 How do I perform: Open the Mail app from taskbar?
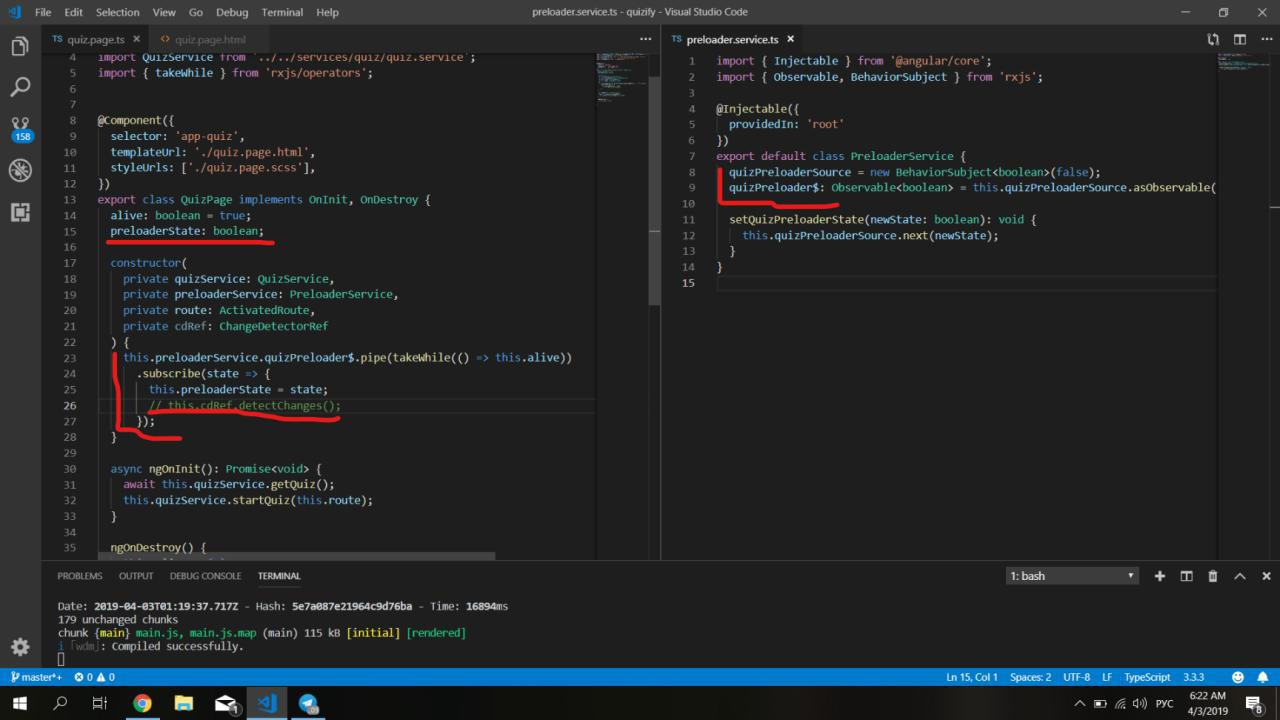(226, 703)
